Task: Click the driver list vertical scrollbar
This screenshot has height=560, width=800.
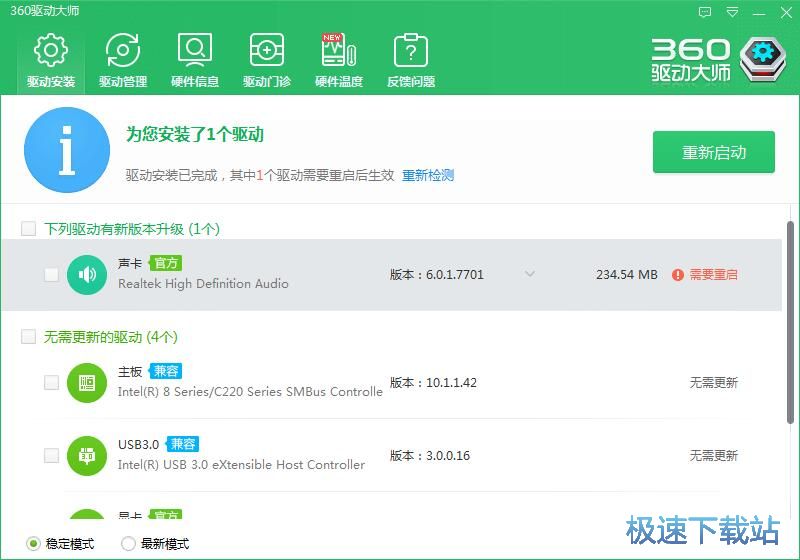Action: pos(790,322)
